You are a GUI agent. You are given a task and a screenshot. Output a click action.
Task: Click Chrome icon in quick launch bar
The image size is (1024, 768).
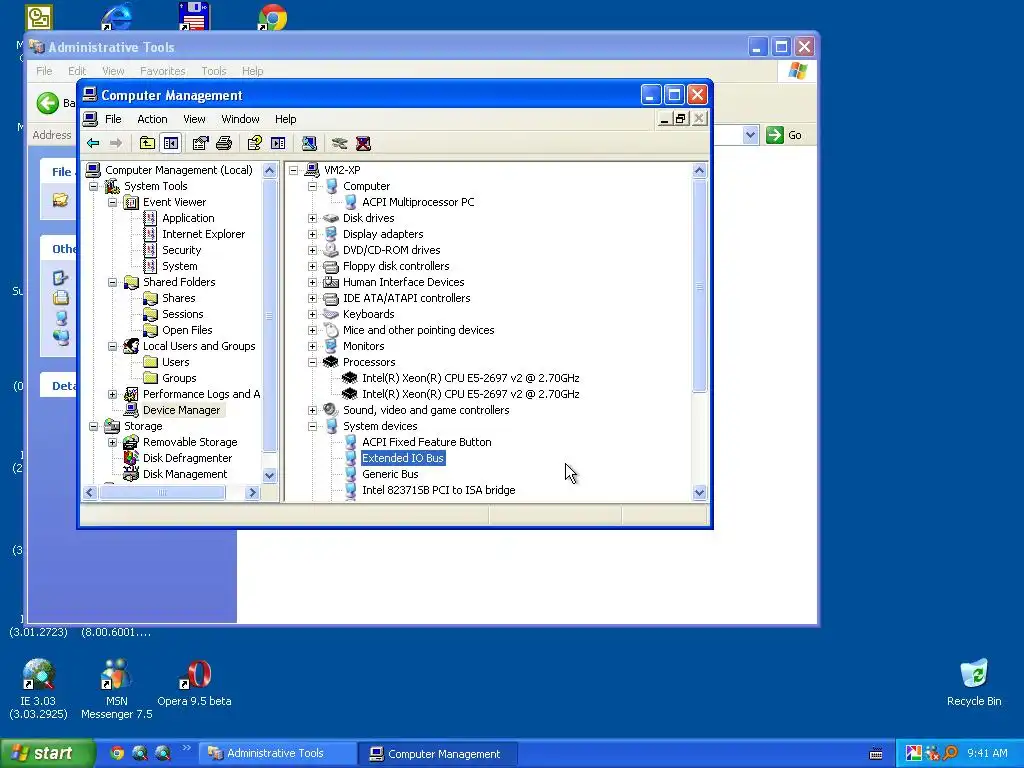(x=117, y=753)
